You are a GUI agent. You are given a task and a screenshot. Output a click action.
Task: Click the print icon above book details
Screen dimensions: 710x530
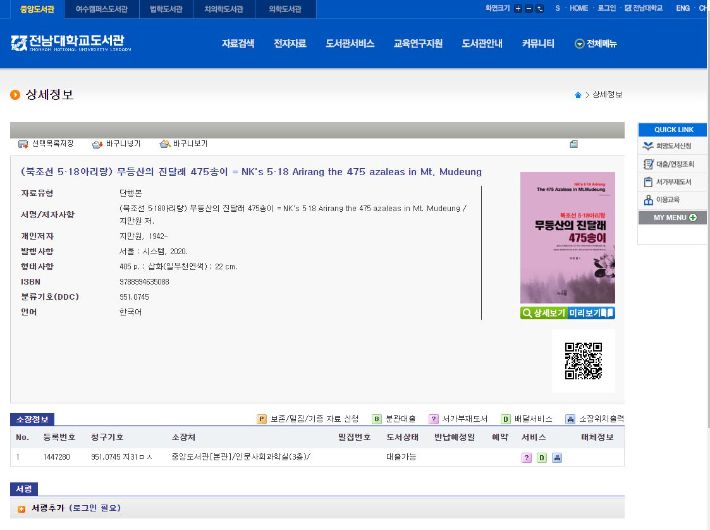[x=573, y=144]
